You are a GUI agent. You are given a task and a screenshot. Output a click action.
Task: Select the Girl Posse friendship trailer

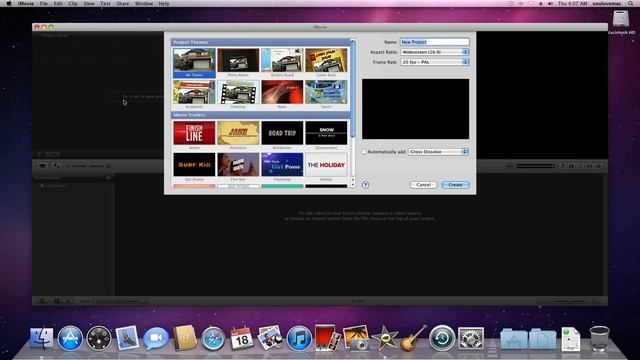(x=282, y=167)
